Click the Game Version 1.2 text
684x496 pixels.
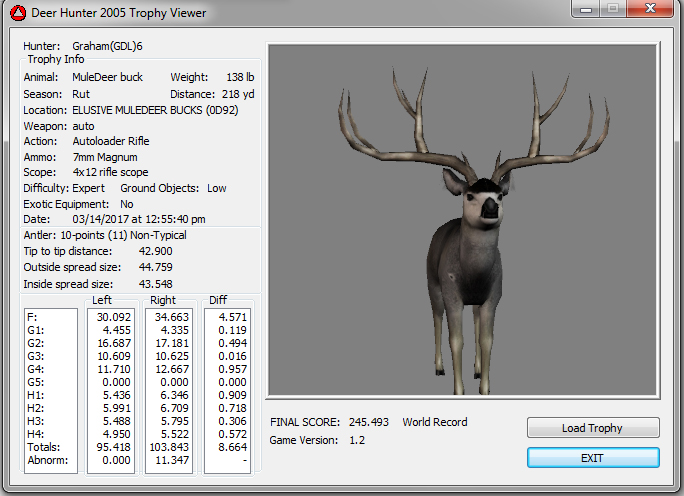[357, 440]
